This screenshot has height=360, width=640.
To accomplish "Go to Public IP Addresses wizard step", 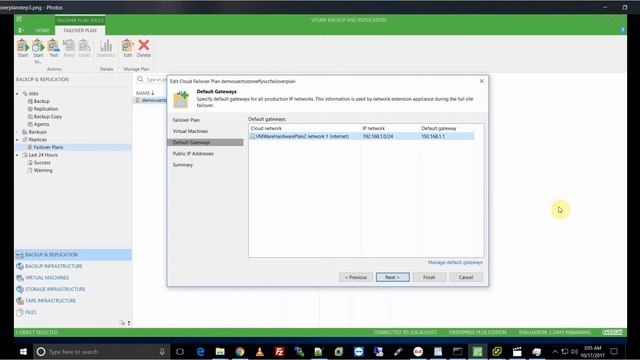I will point(193,153).
